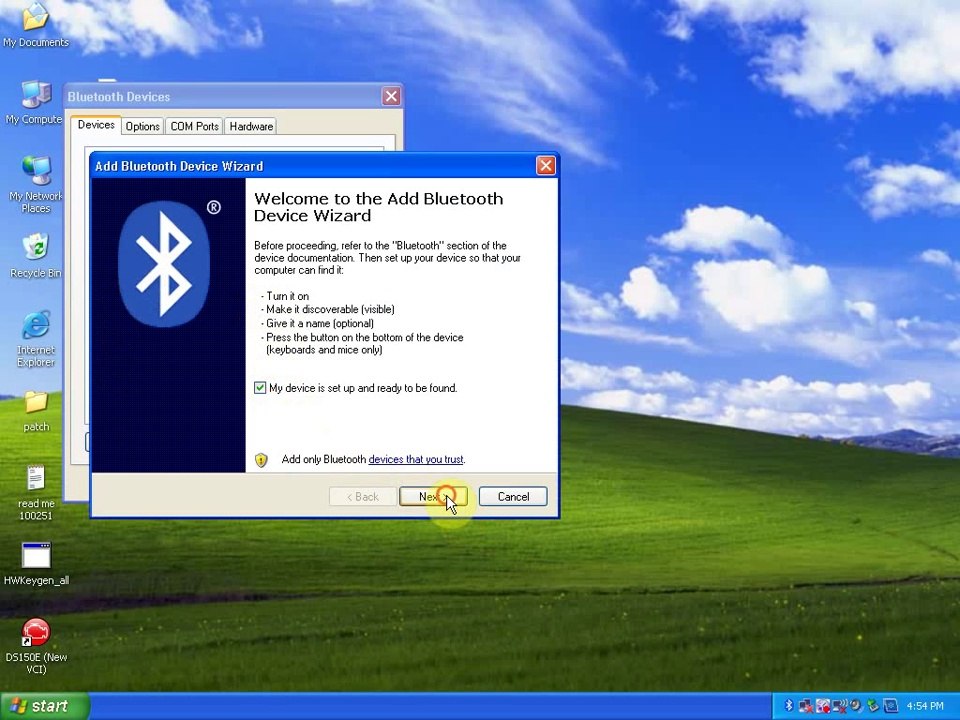Select the patch folder icon

[36, 411]
